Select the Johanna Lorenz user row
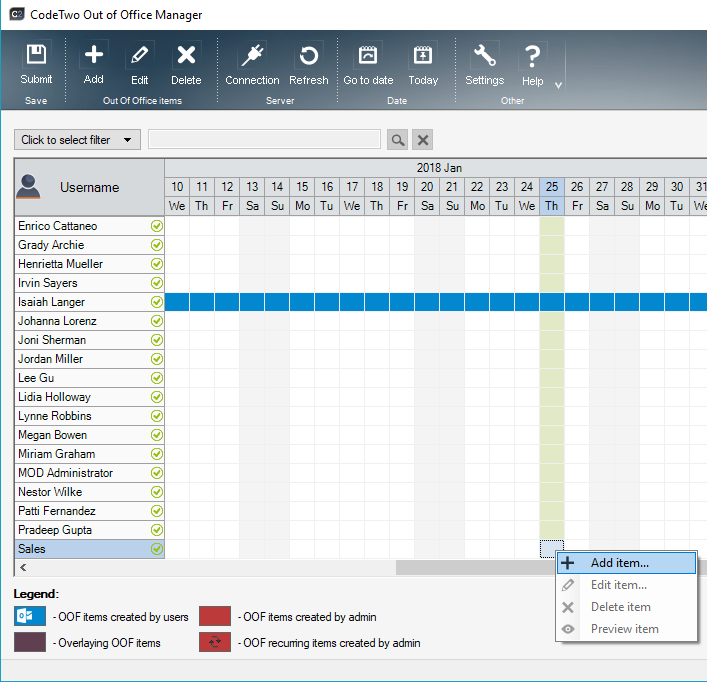707x682 pixels. pyautogui.click(x=90, y=321)
